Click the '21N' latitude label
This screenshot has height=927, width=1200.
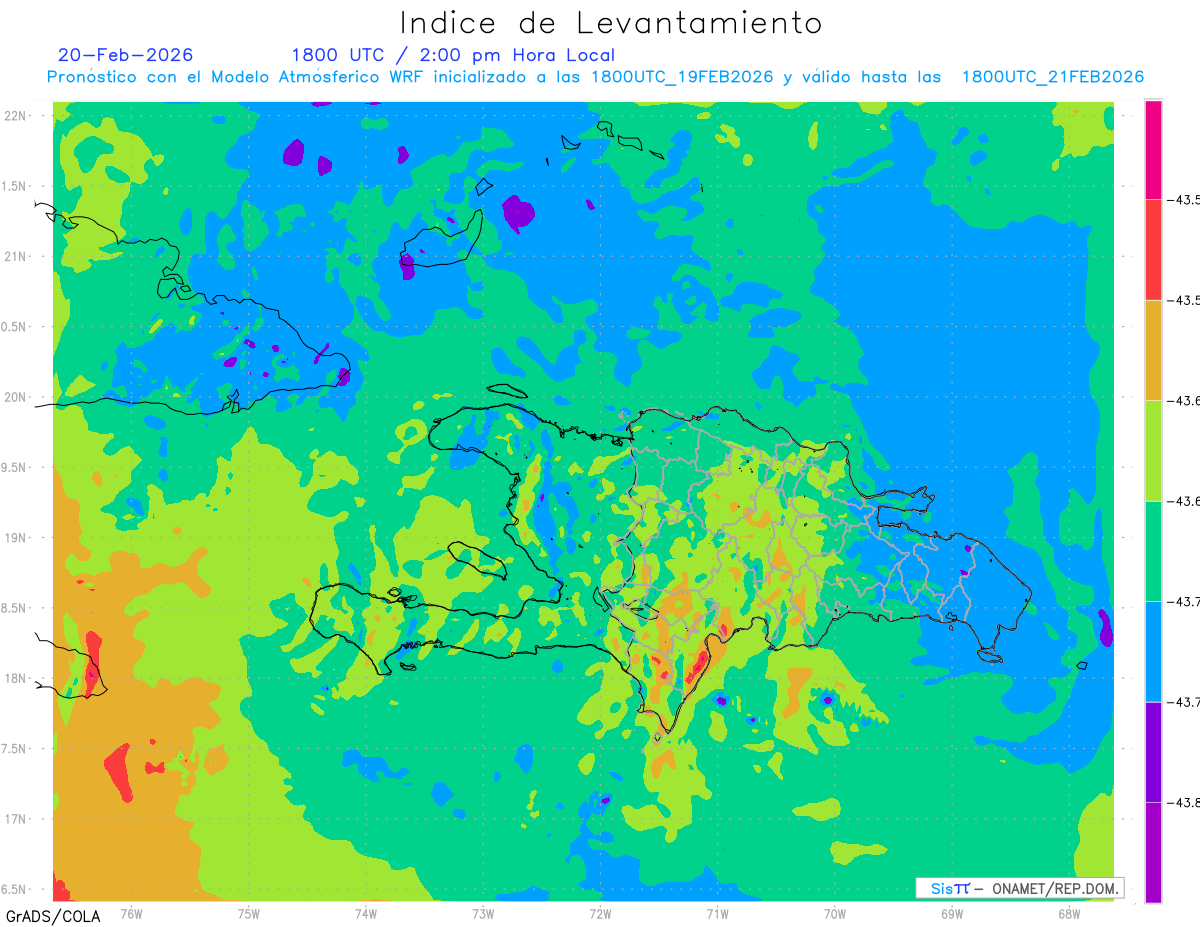pyautogui.click(x=17, y=257)
